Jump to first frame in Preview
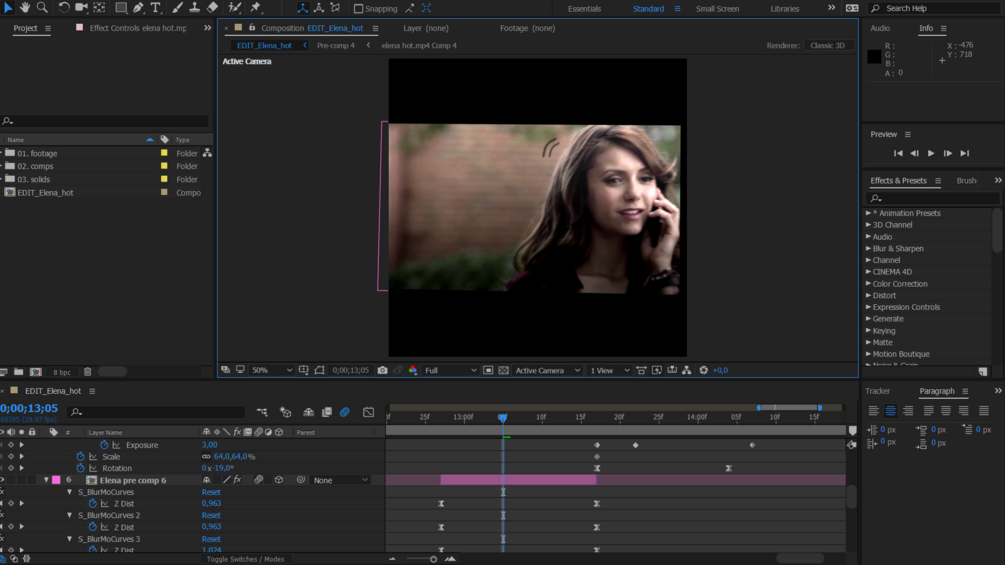 pos(898,154)
